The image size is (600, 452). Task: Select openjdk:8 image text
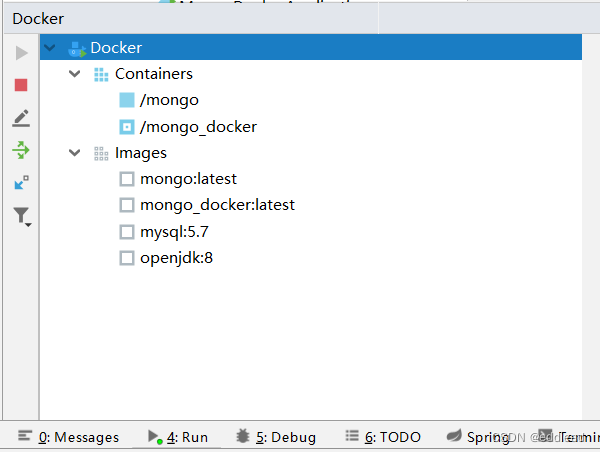pyautogui.click(x=176, y=258)
